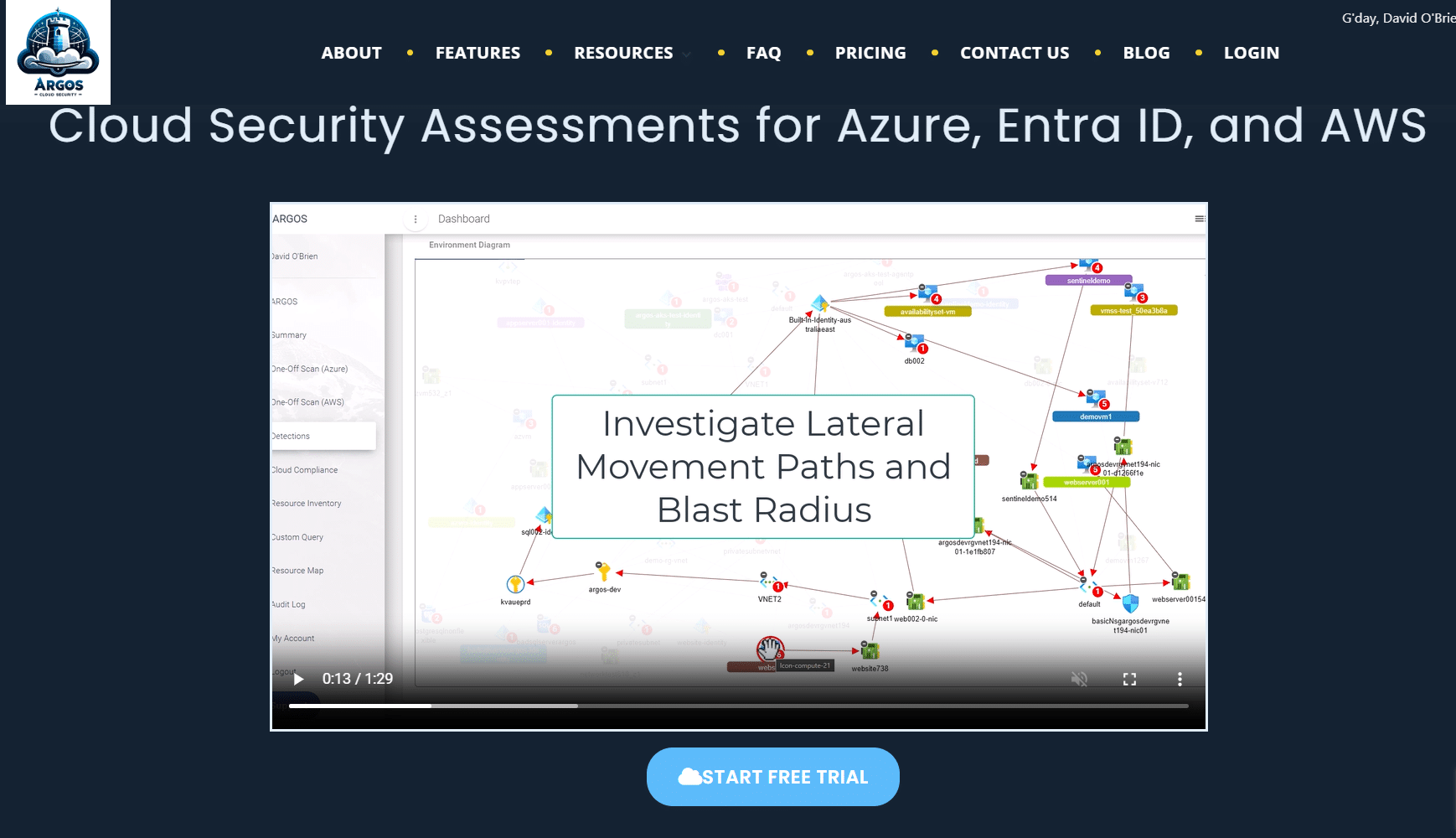
Task: Click the video time 0:13 / 1:29
Action: coord(358,679)
